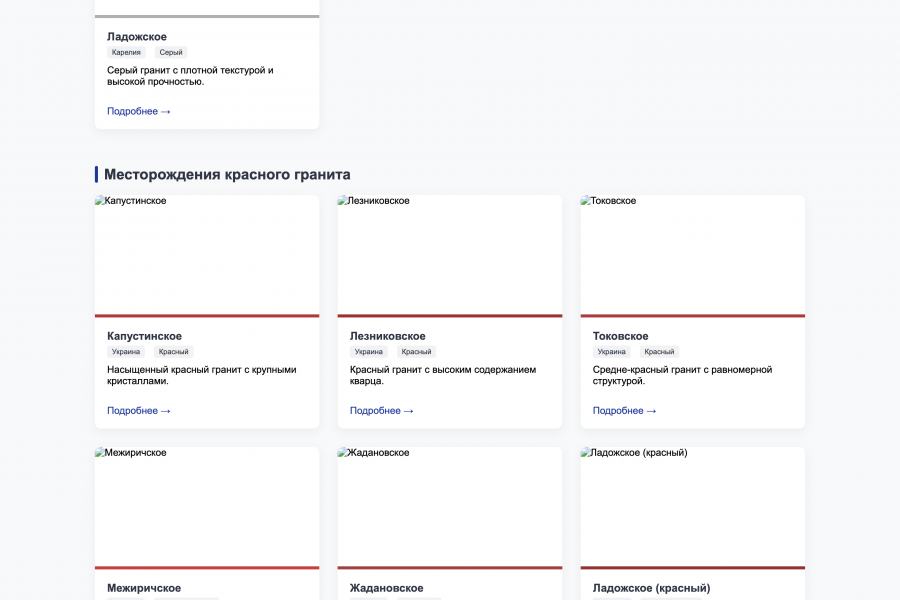
Task: Follow Подробнее link in the Лезниковское card
Action: click(x=381, y=410)
